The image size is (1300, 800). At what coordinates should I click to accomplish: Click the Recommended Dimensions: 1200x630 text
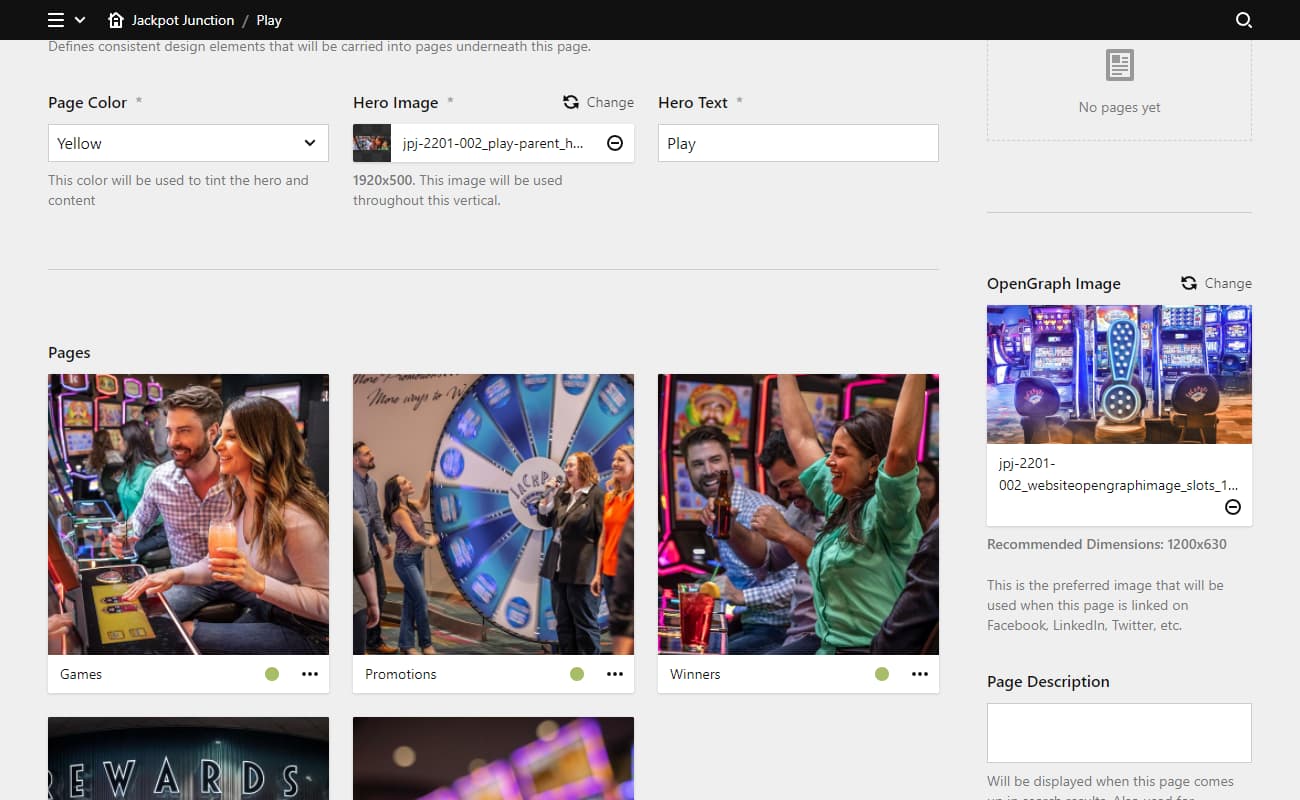tap(1107, 545)
